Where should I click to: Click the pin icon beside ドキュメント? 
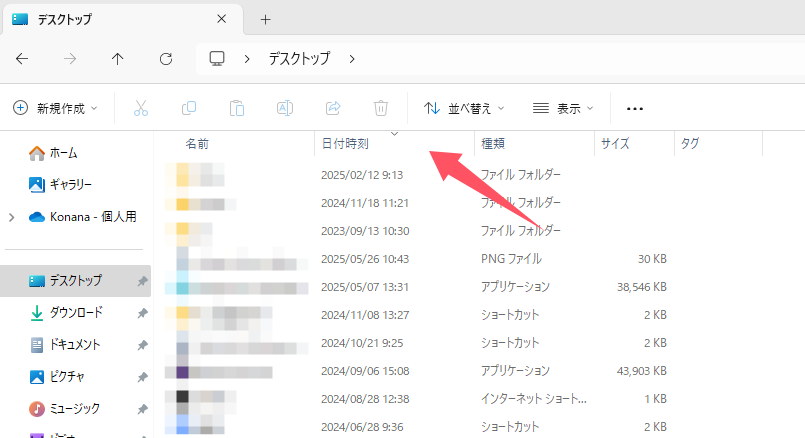(142, 346)
